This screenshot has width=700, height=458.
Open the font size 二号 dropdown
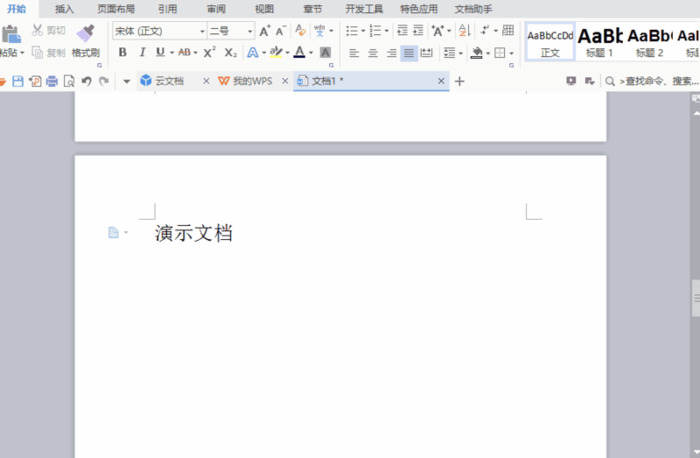250,31
